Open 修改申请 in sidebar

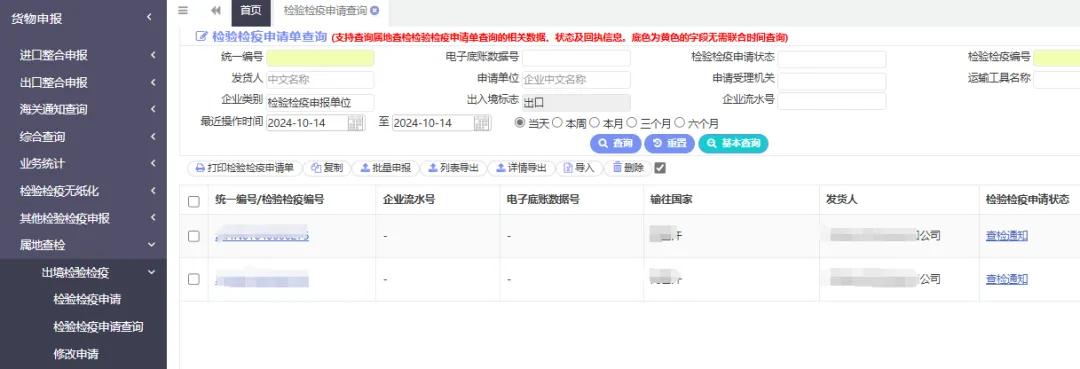coord(76,354)
